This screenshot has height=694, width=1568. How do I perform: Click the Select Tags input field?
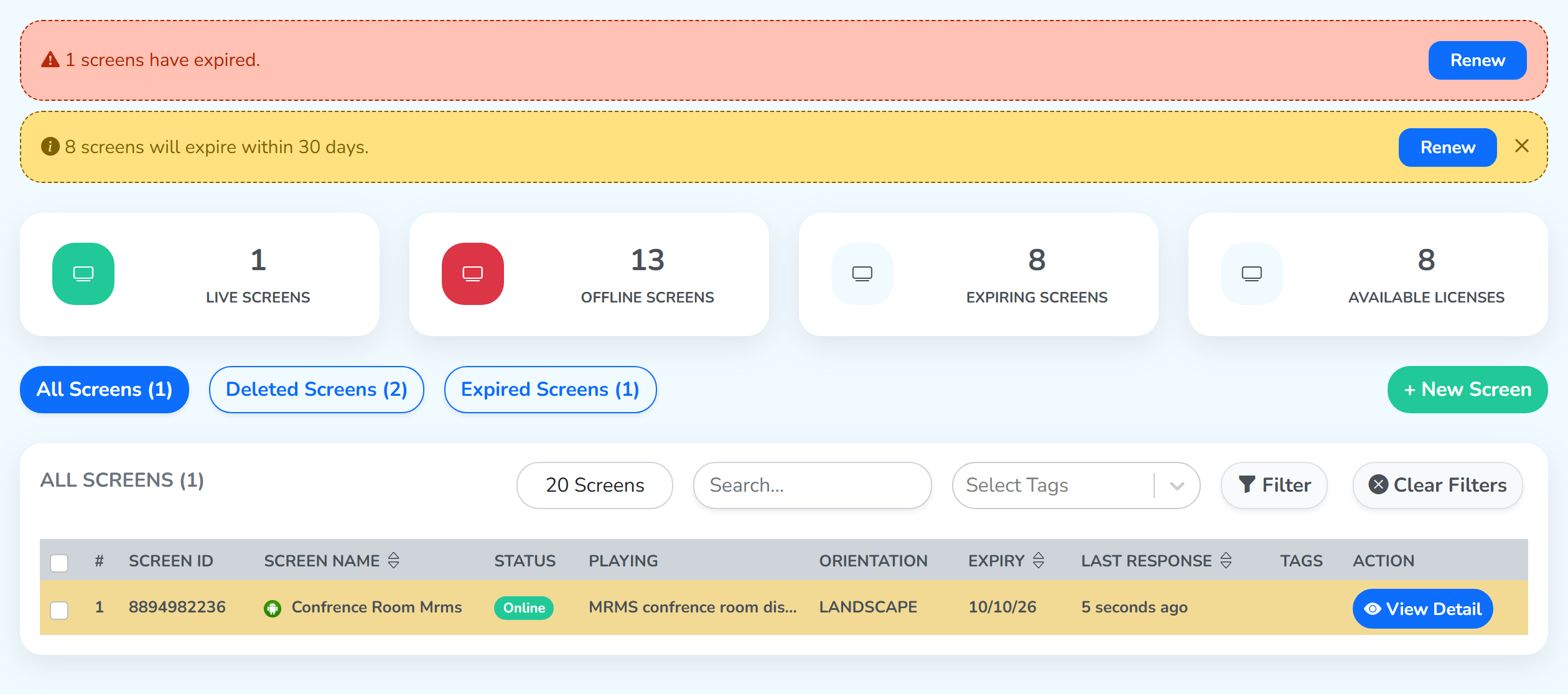pyautogui.click(x=1076, y=485)
